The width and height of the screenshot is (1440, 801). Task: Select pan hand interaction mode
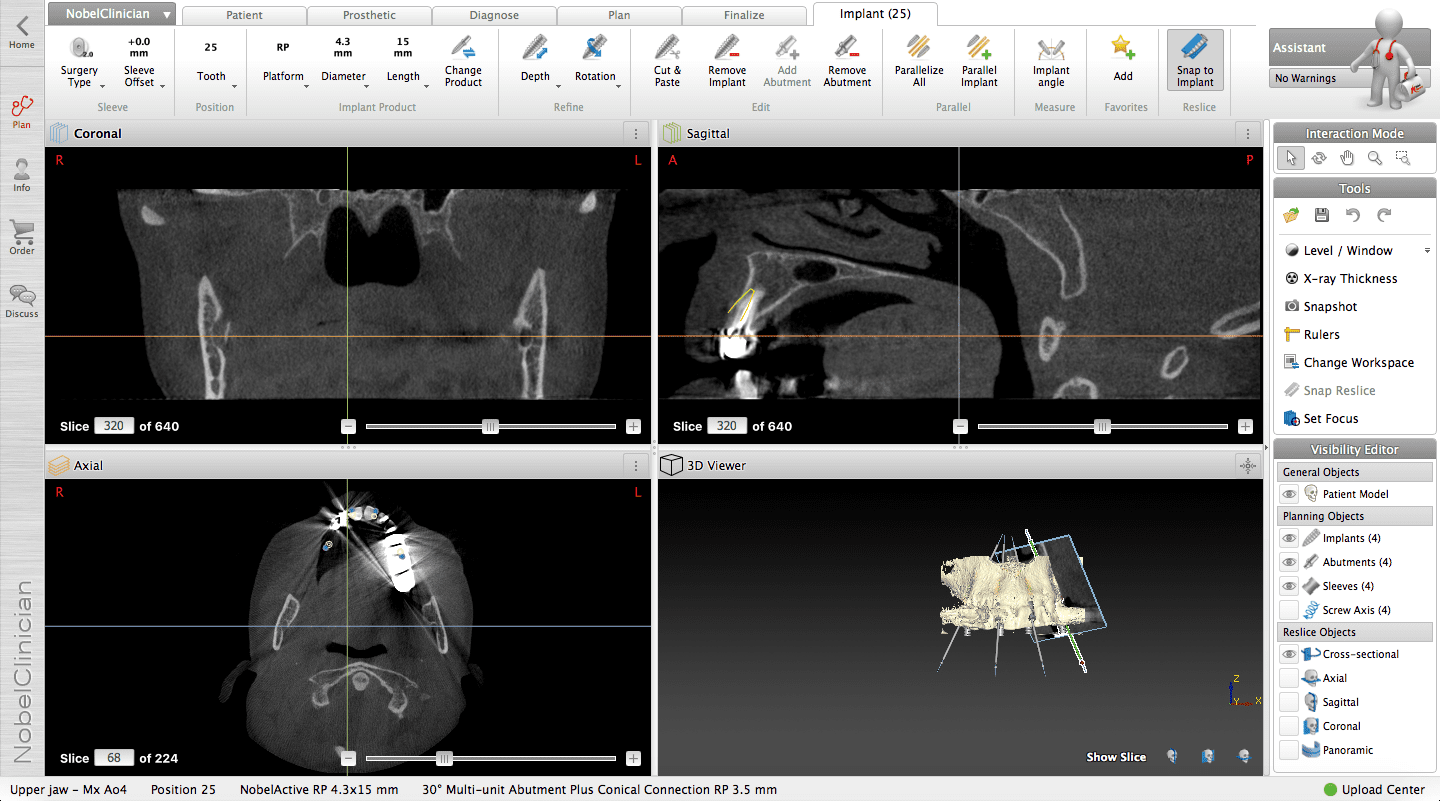(x=1347, y=158)
